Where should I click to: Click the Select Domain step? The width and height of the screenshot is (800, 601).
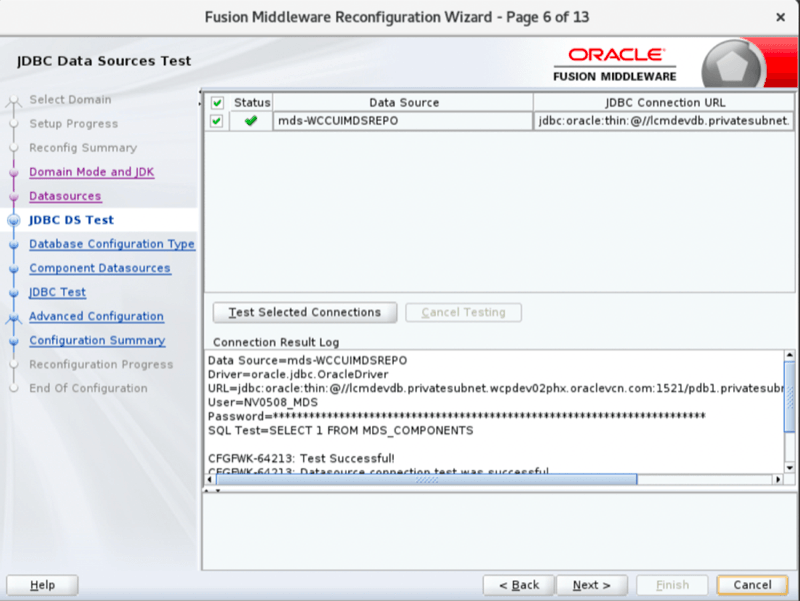pyautogui.click(x=70, y=99)
